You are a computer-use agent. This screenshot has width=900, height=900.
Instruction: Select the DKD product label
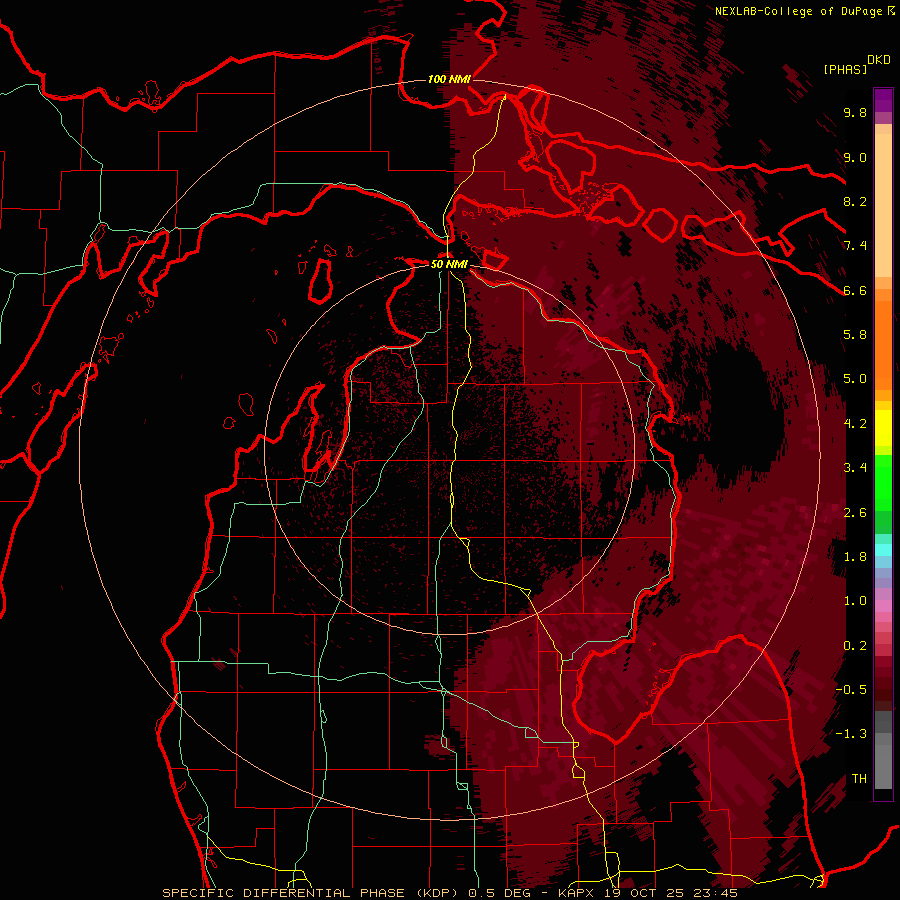879,60
